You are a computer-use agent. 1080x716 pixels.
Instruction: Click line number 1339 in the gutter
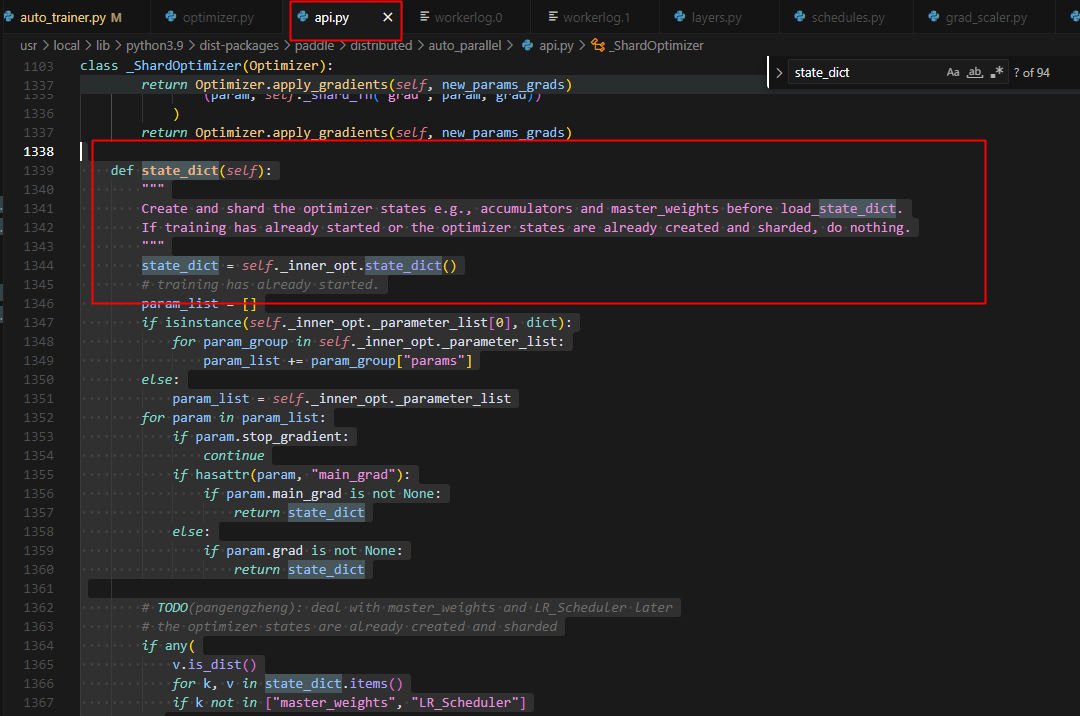click(37, 171)
